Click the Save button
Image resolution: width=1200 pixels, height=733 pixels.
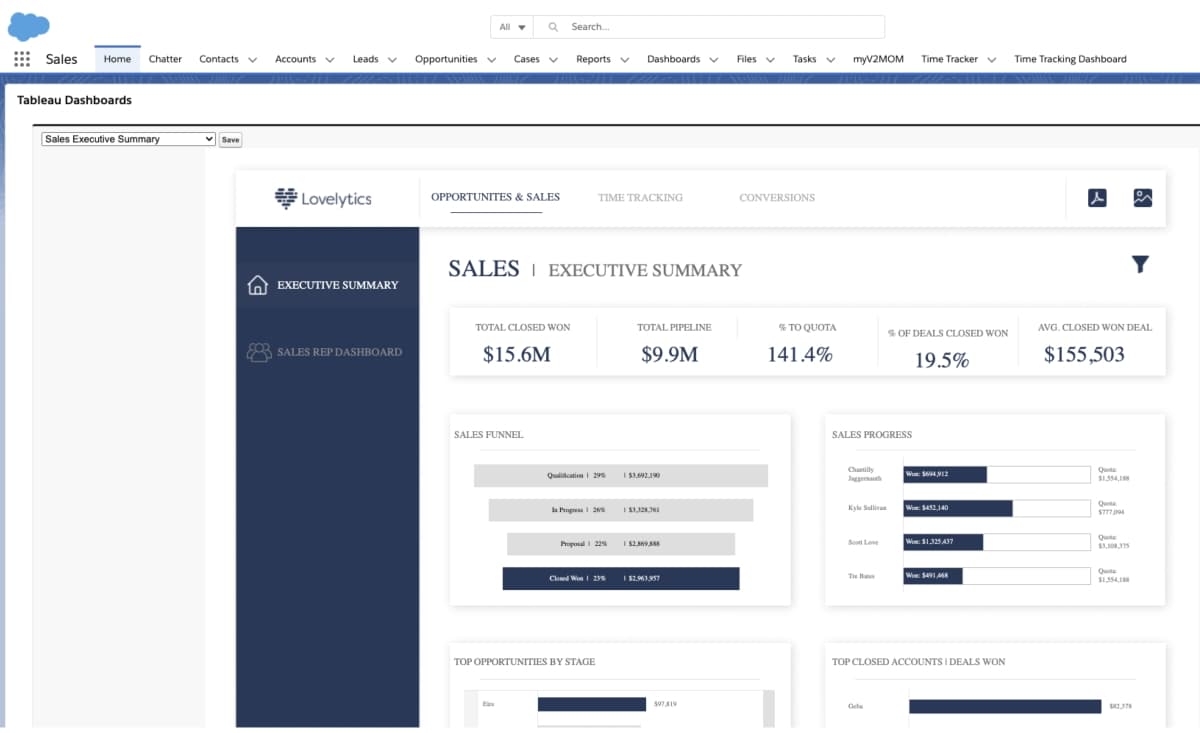(x=230, y=140)
